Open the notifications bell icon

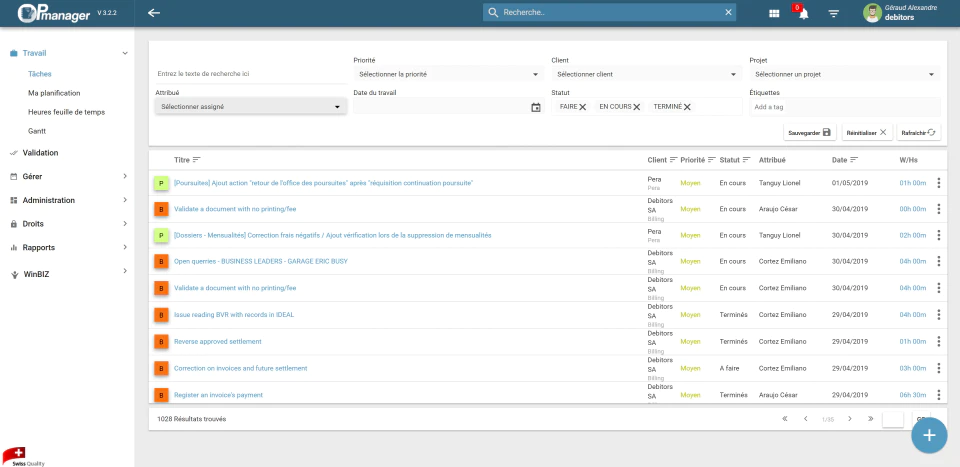pyautogui.click(x=803, y=14)
